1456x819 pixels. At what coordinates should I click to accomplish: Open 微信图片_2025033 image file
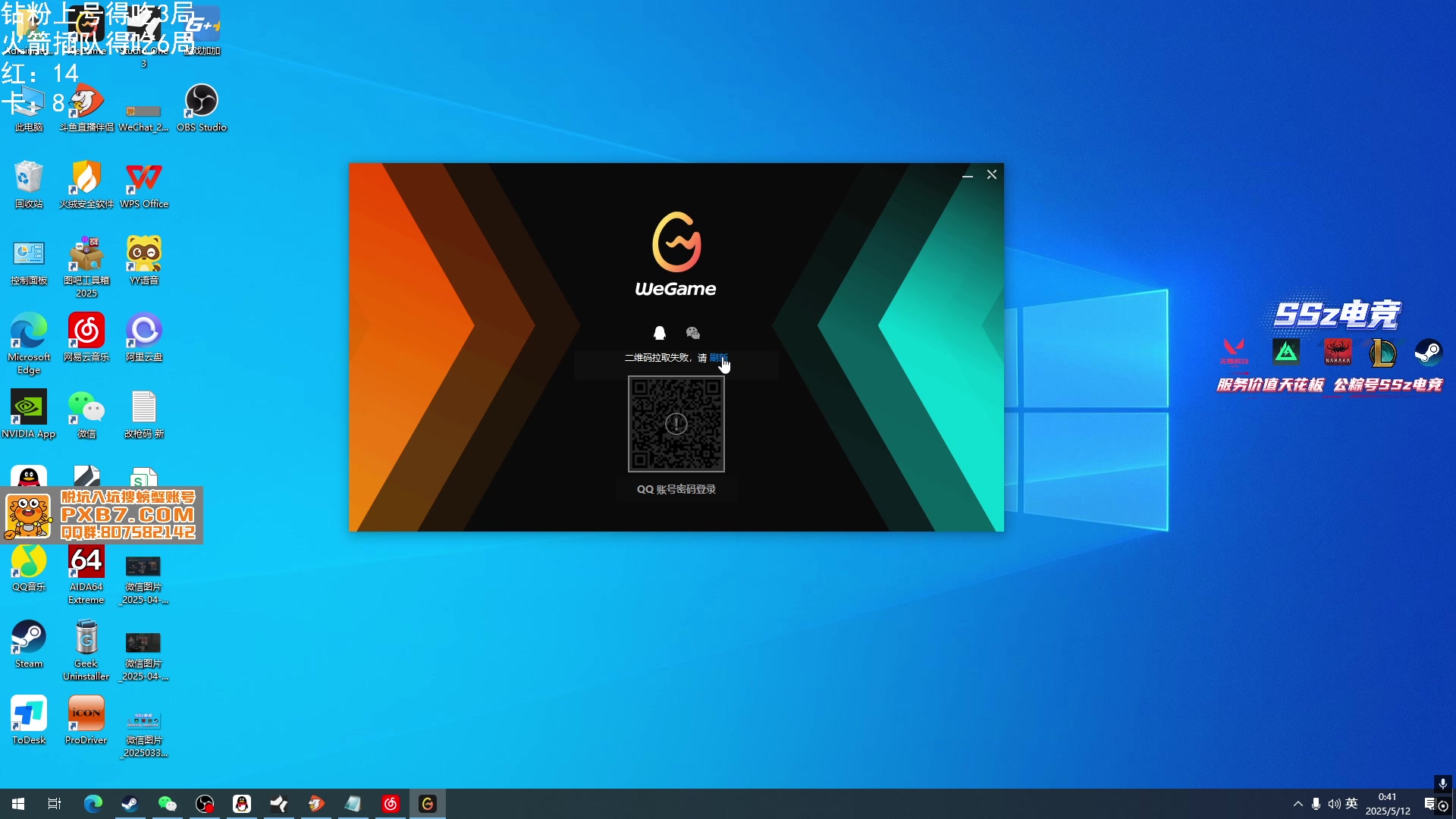click(x=144, y=733)
